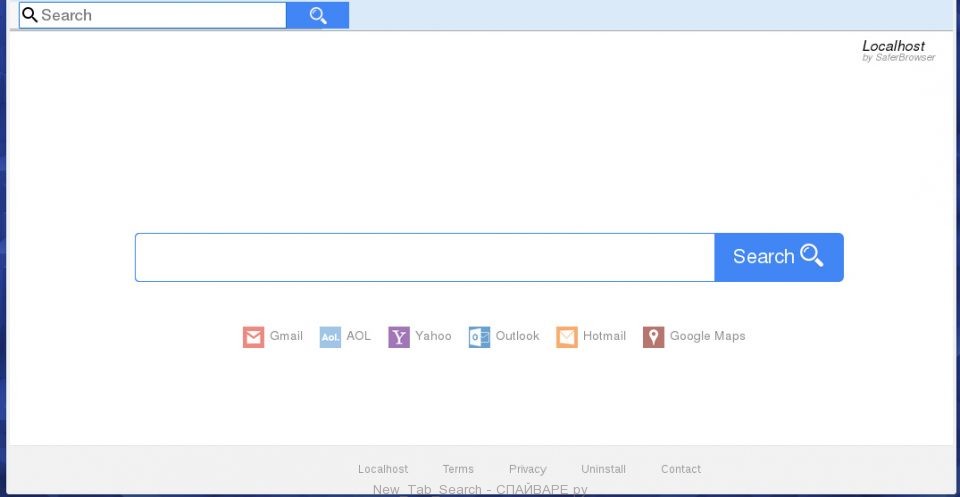Click the purple Yahoo icon

pyautogui.click(x=399, y=337)
